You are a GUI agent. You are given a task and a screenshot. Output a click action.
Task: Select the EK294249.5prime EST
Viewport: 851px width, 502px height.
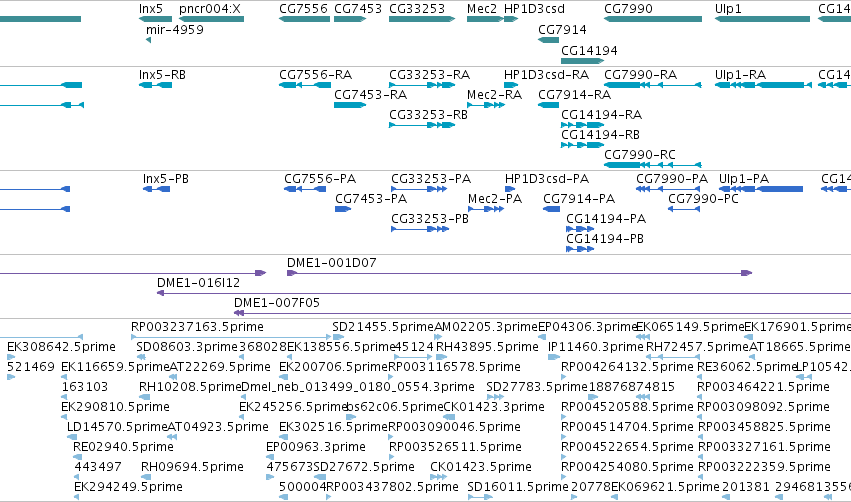[x=77, y=497]
